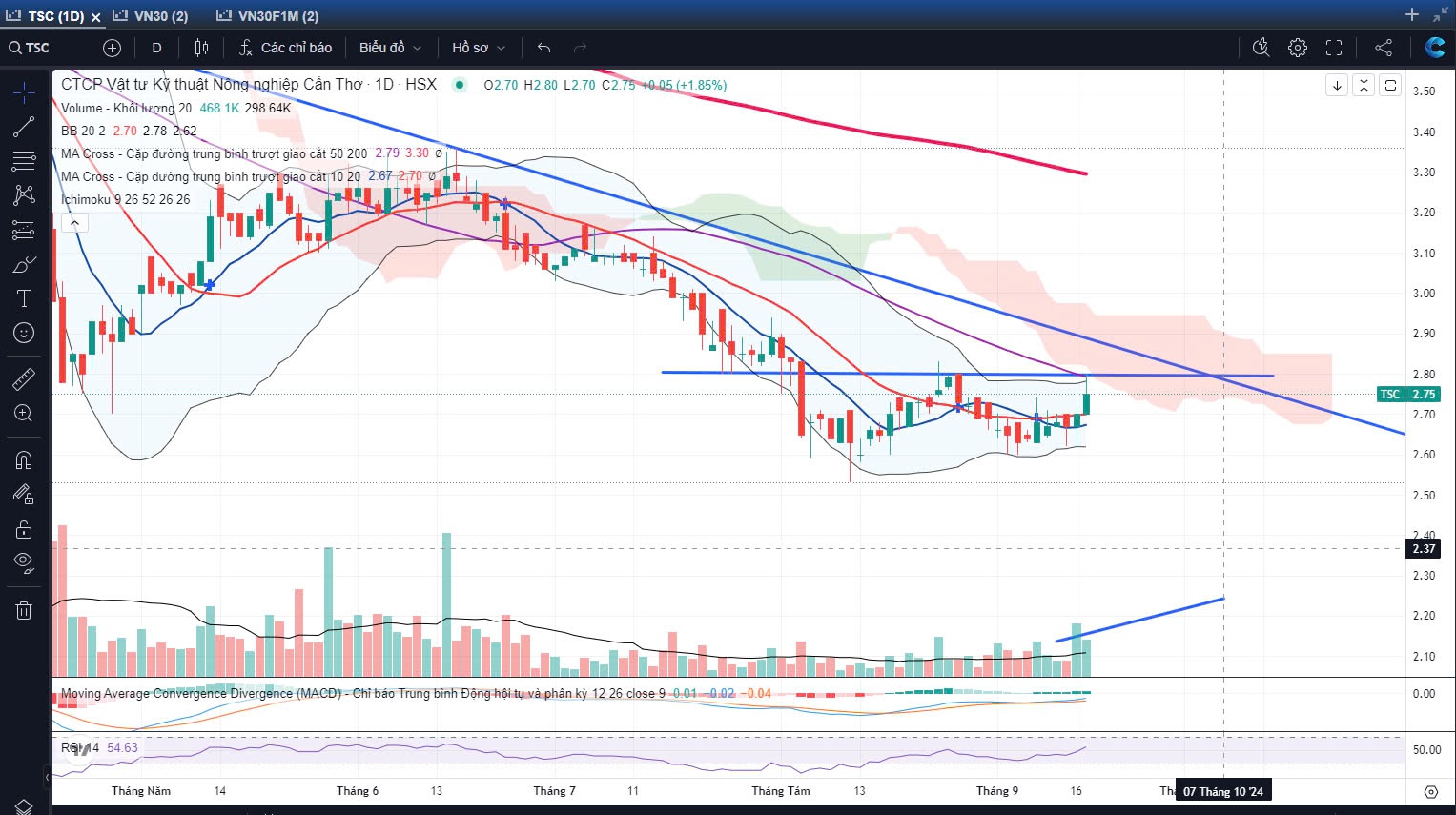Select the MACD indicator legend

(x=363, y=693)
